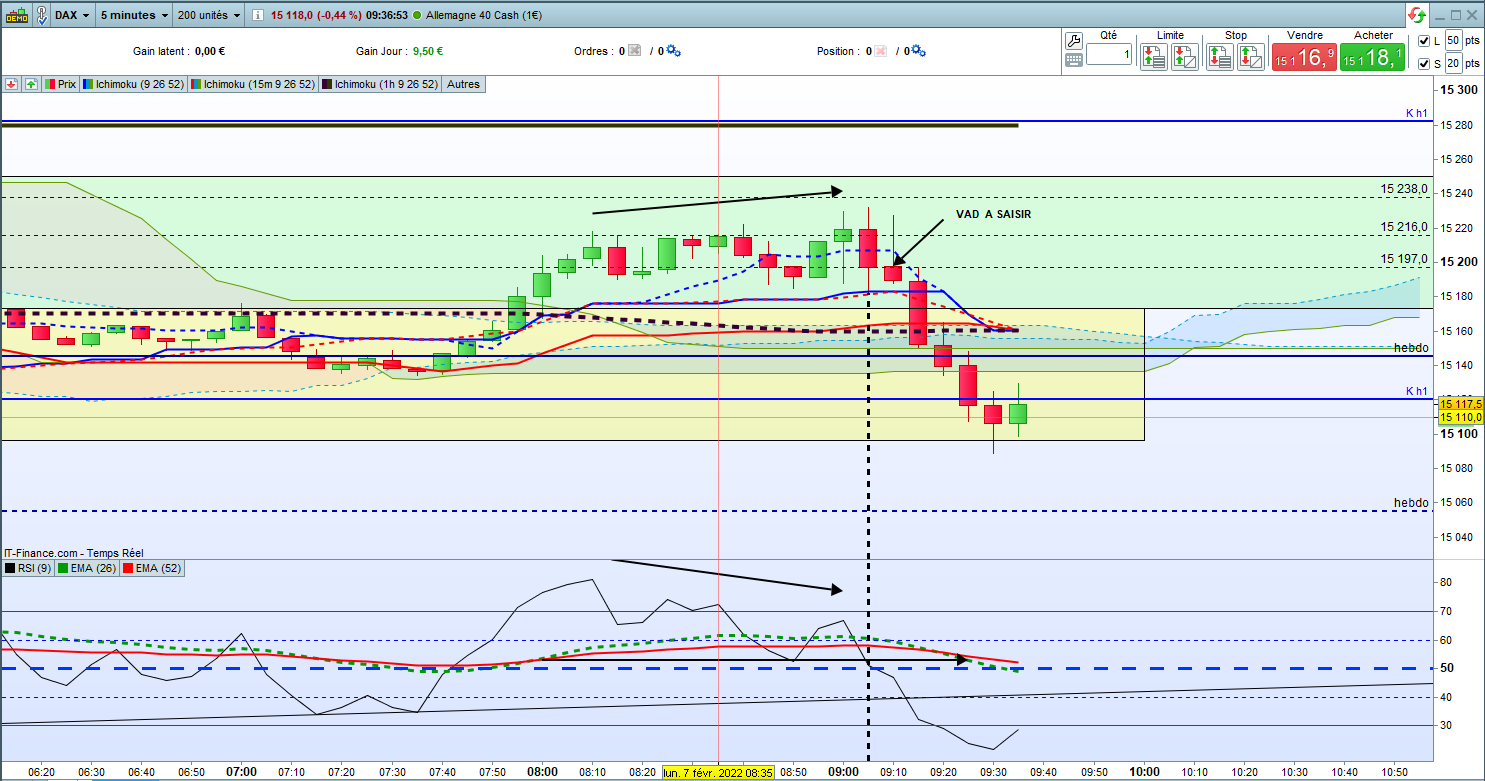This screenshot has width=1485, height=781.
Task: Select the RSI (9) indicator tab
Action: point(28,569)
